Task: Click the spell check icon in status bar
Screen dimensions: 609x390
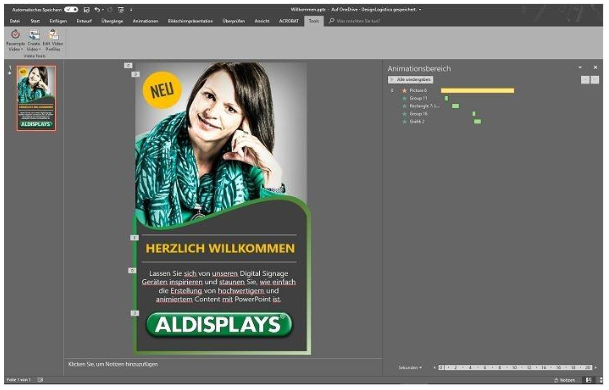Action: [x=40, y=380]
